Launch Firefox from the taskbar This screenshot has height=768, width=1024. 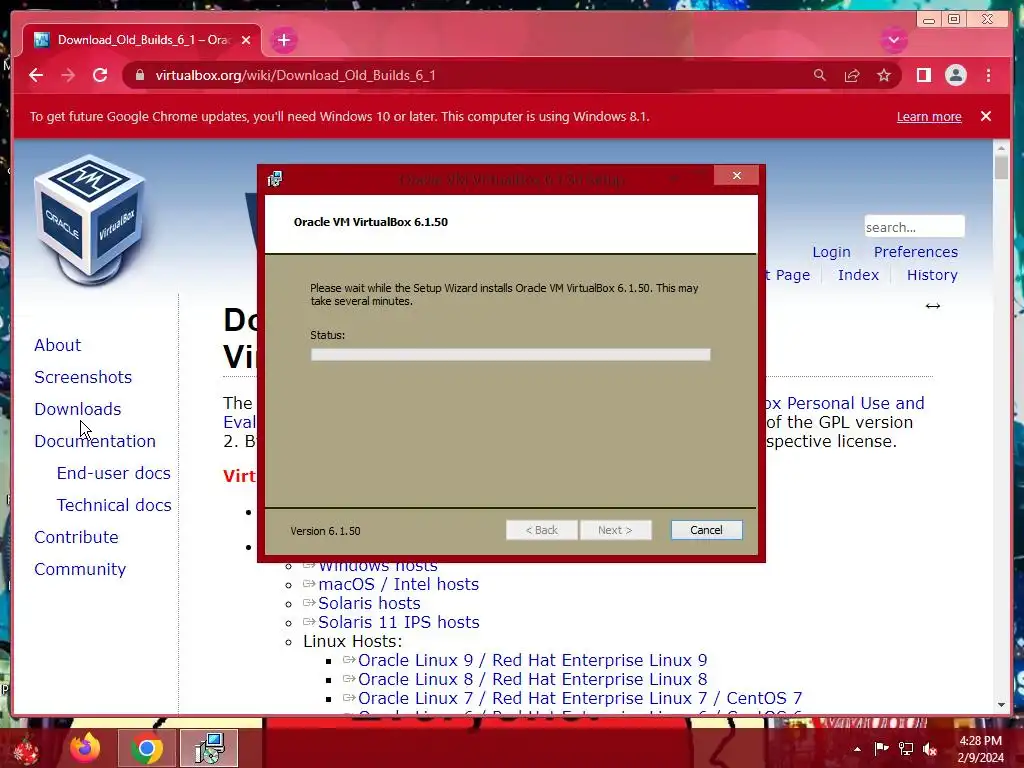86,748
